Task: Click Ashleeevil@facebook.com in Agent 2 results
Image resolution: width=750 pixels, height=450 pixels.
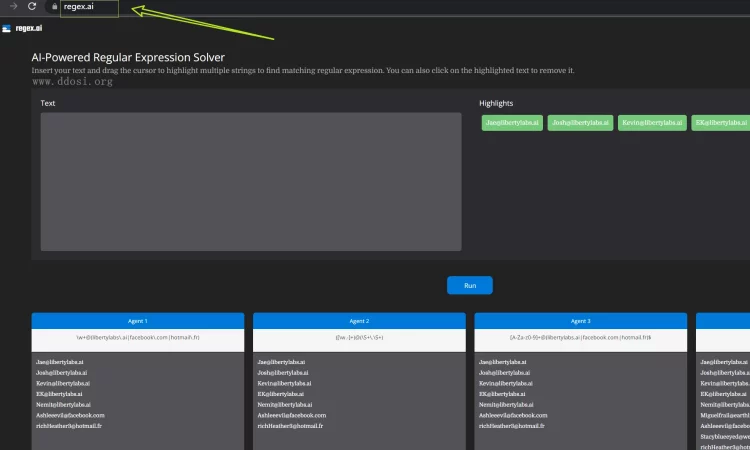Action: [x=292, y=415]
